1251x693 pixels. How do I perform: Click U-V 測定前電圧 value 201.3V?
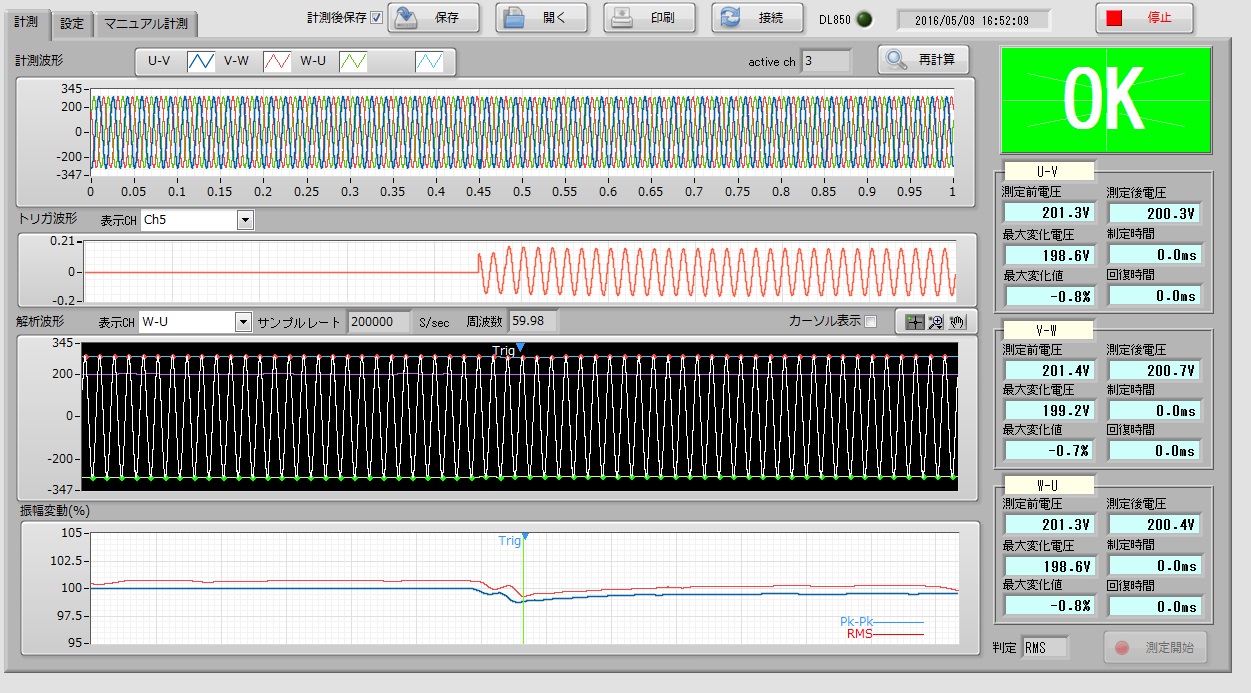[x=1050, y=213]
